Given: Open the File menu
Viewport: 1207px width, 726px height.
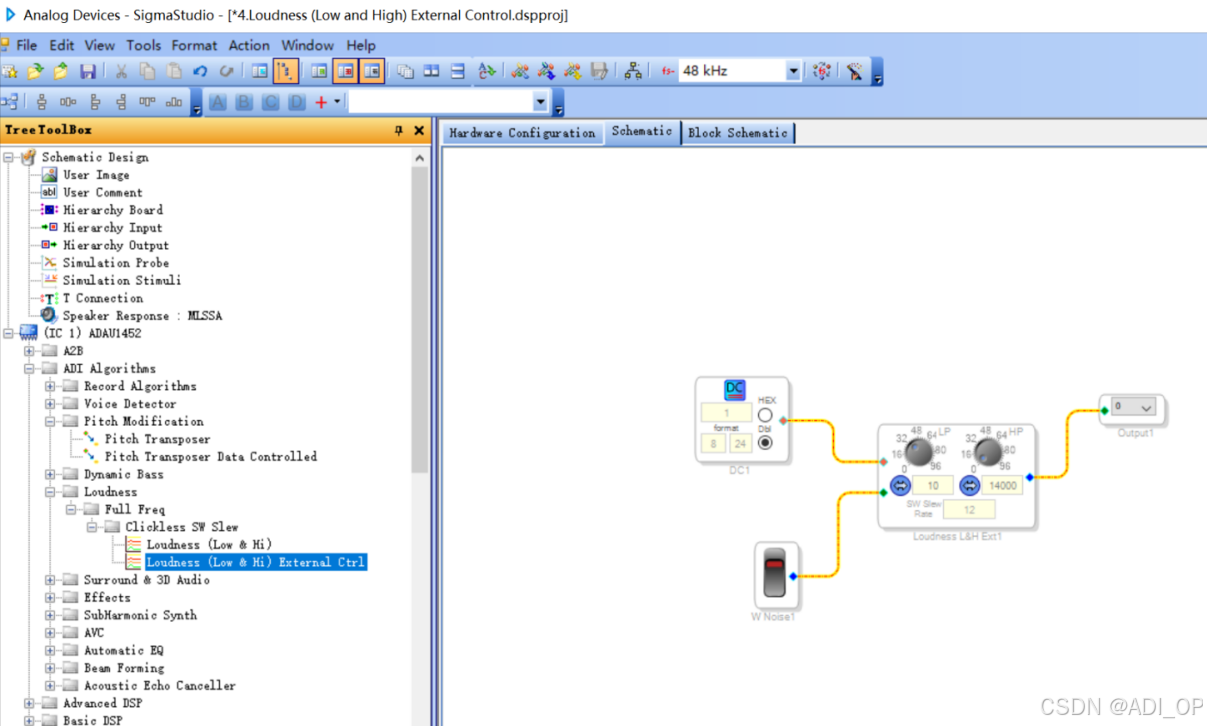Looking at the screenshot, I should pos(27,45).
